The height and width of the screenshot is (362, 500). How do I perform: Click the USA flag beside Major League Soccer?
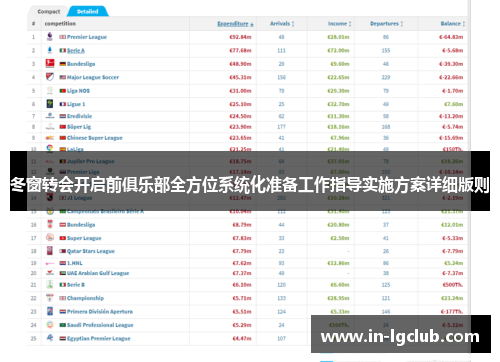pyautogui.click(x=63, y=77)
